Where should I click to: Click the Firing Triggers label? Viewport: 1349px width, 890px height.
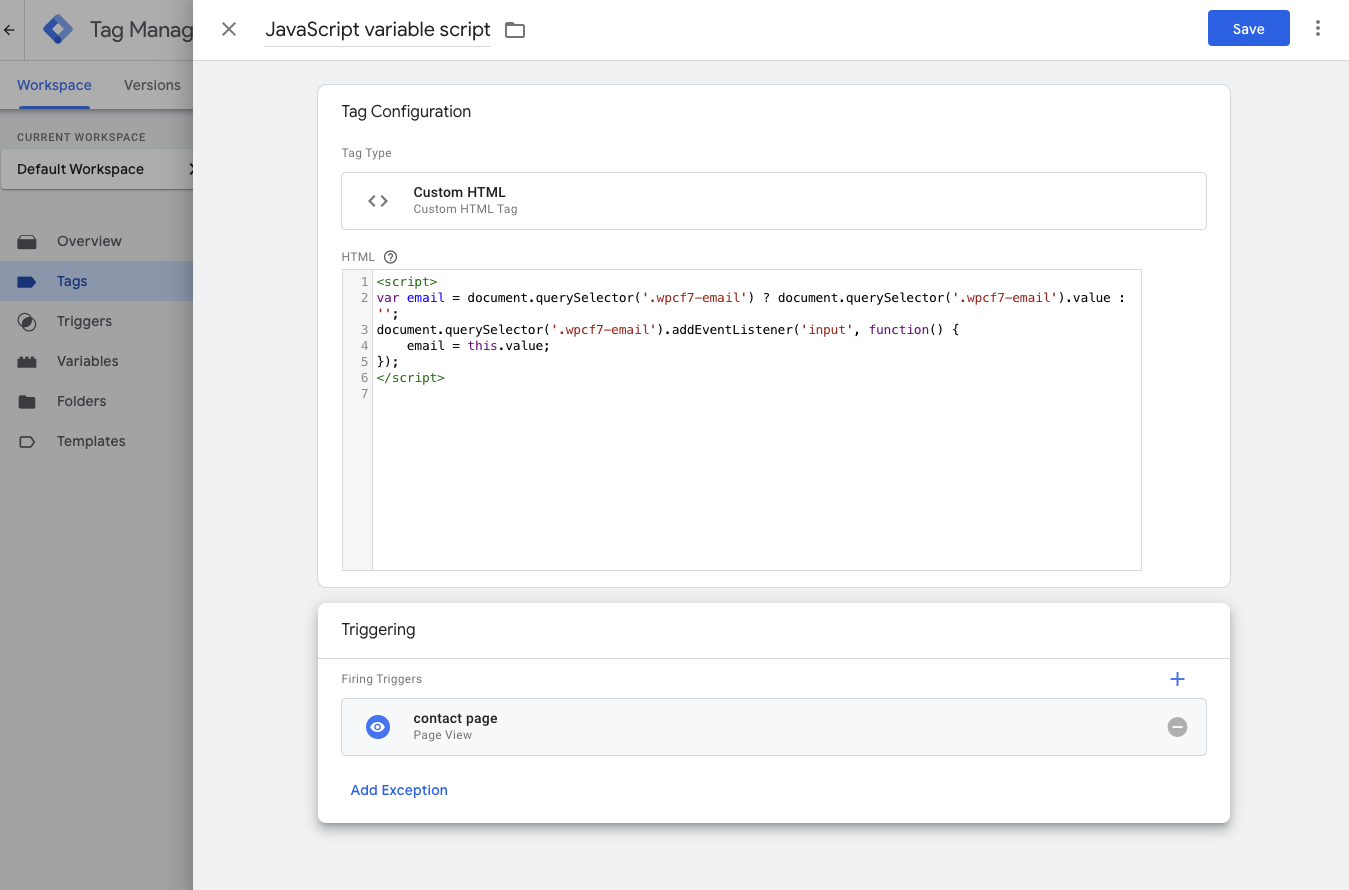tap(382, 679)
